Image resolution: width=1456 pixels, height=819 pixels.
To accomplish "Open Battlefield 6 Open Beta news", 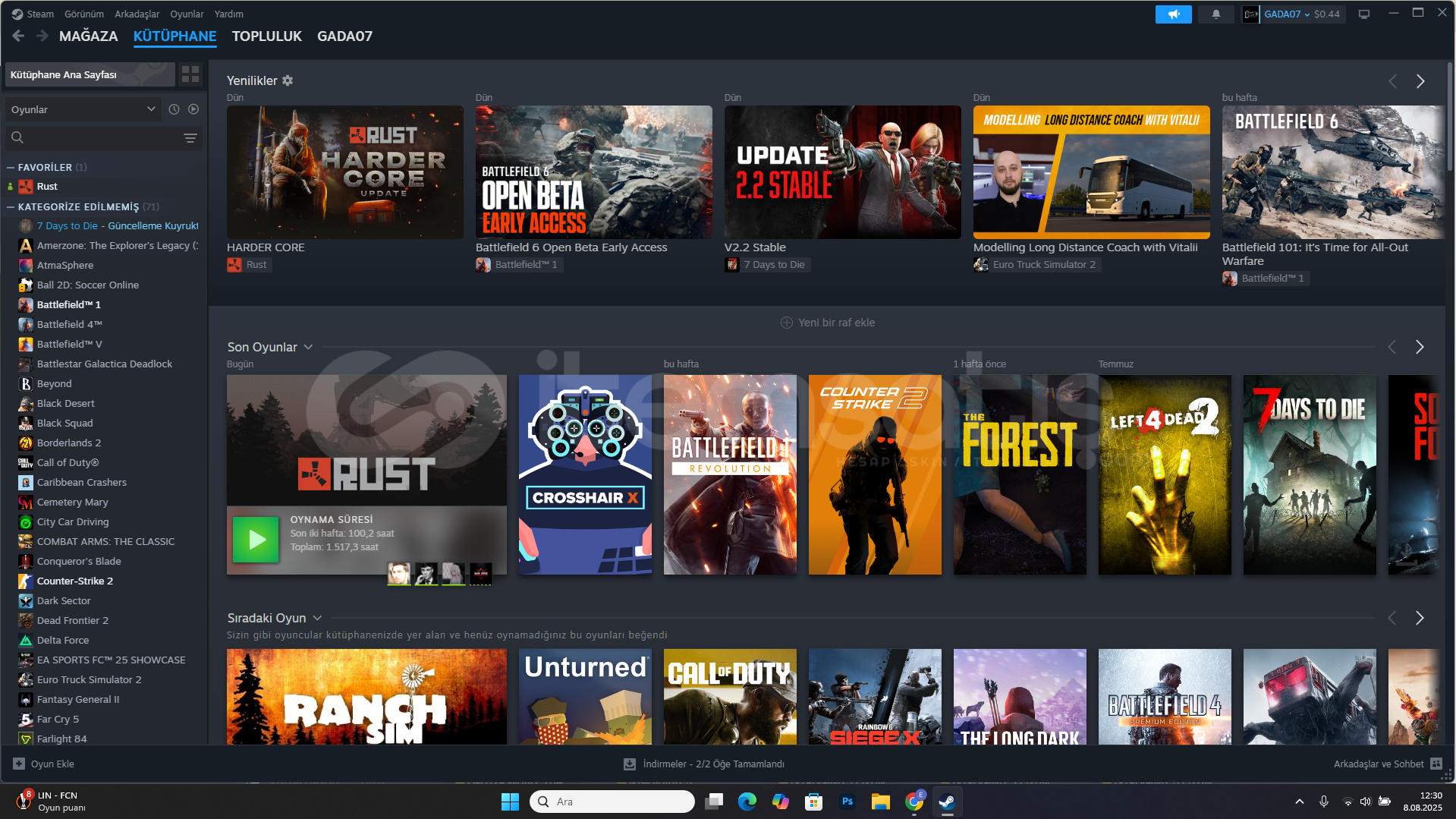I will coord(593,172).
